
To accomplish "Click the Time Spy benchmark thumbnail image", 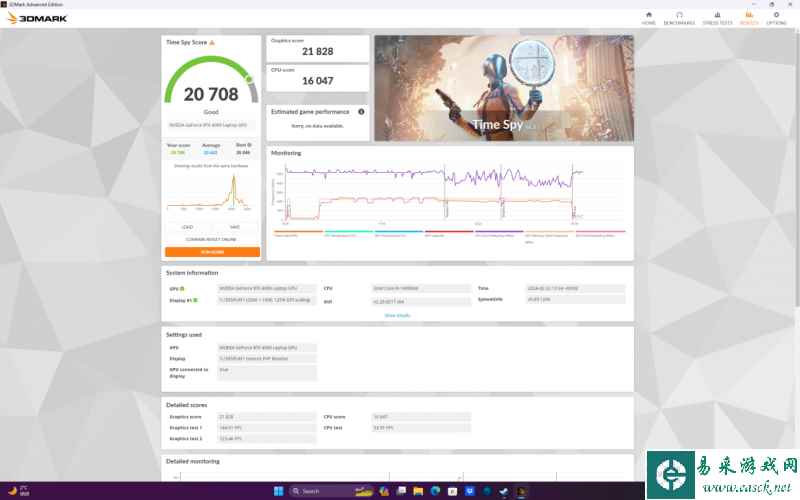I will (504, 88).
